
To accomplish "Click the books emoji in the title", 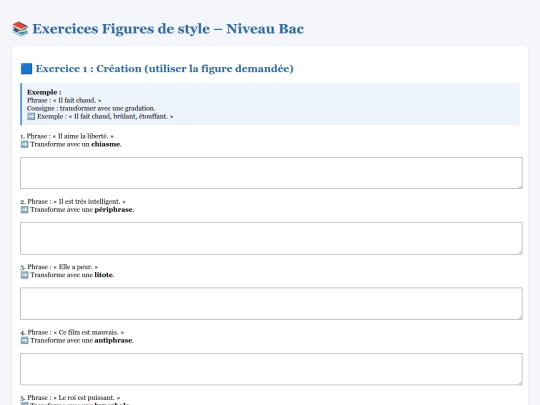I will point(20,29).
